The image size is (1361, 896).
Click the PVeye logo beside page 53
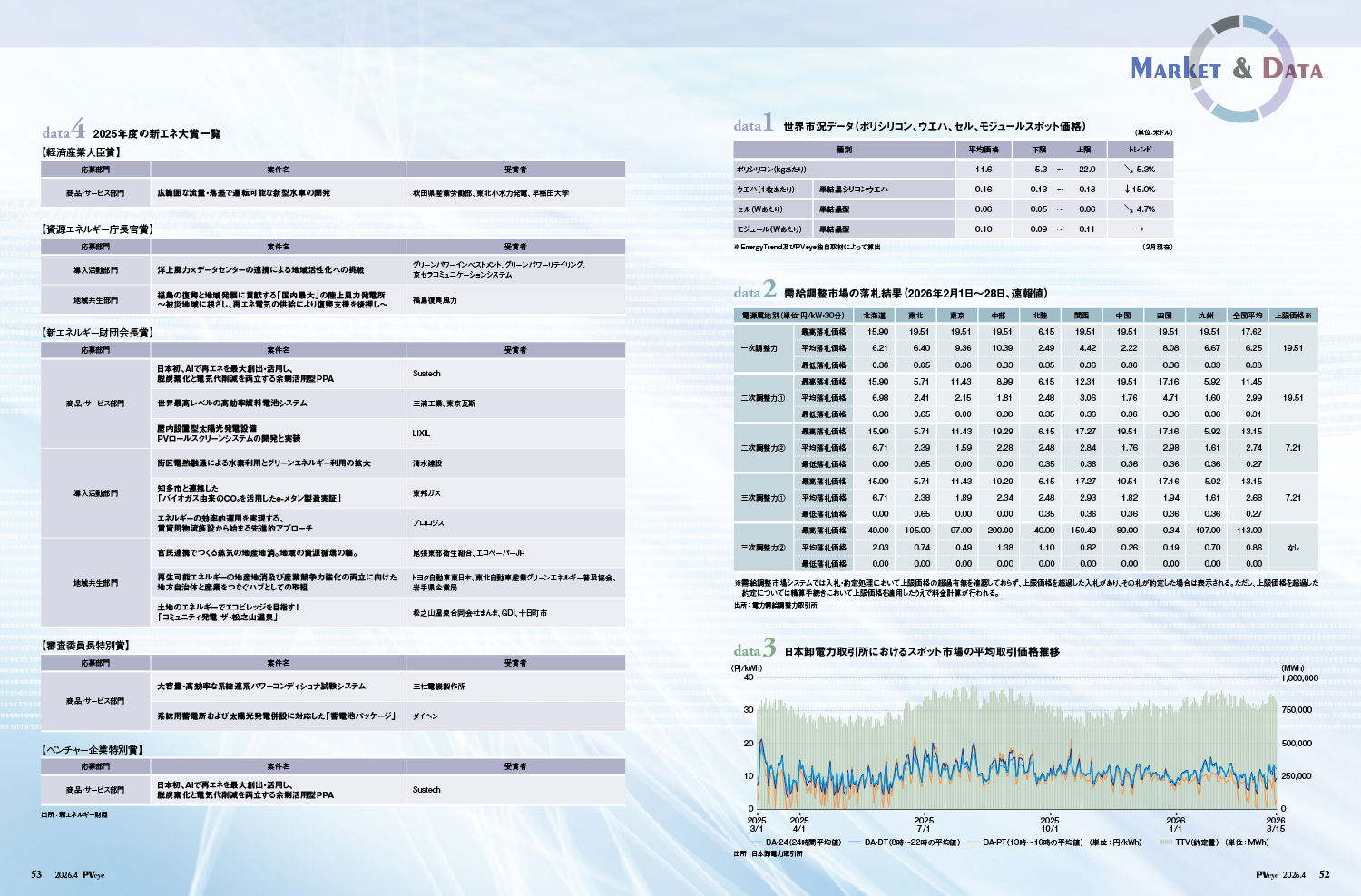[93, 875]
